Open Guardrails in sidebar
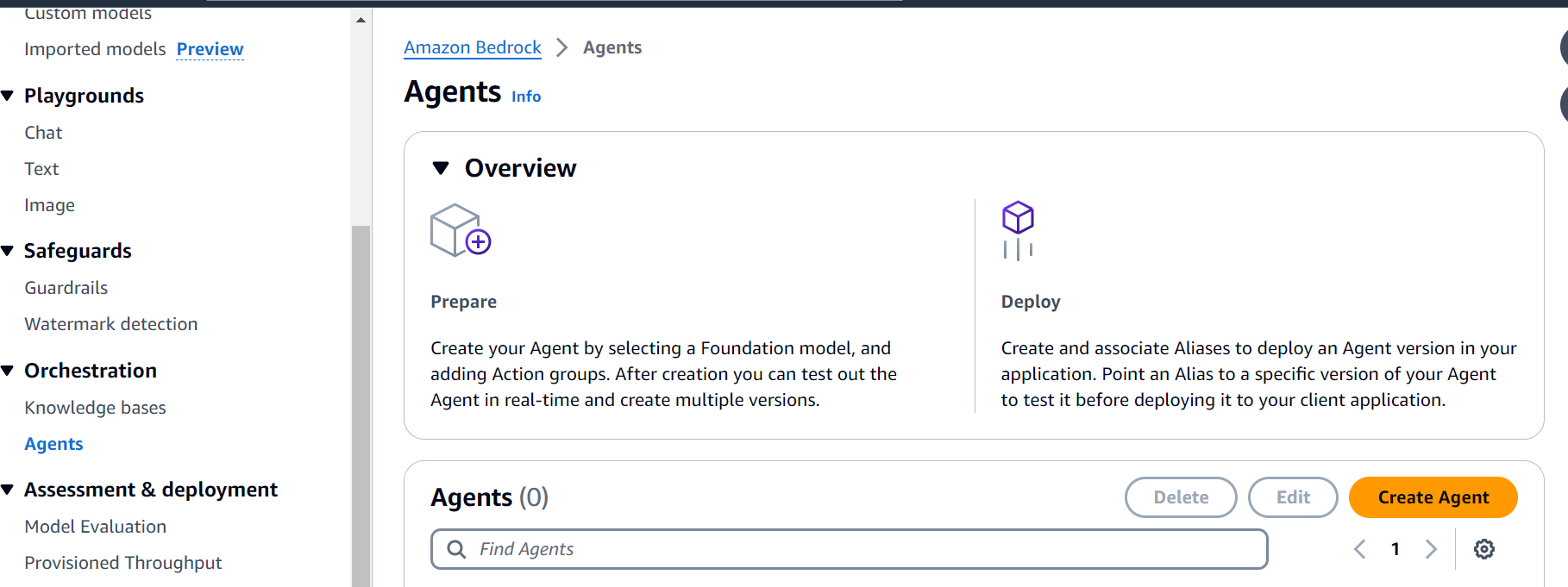This screenshot has height=587, width=1568. (66, 288)
